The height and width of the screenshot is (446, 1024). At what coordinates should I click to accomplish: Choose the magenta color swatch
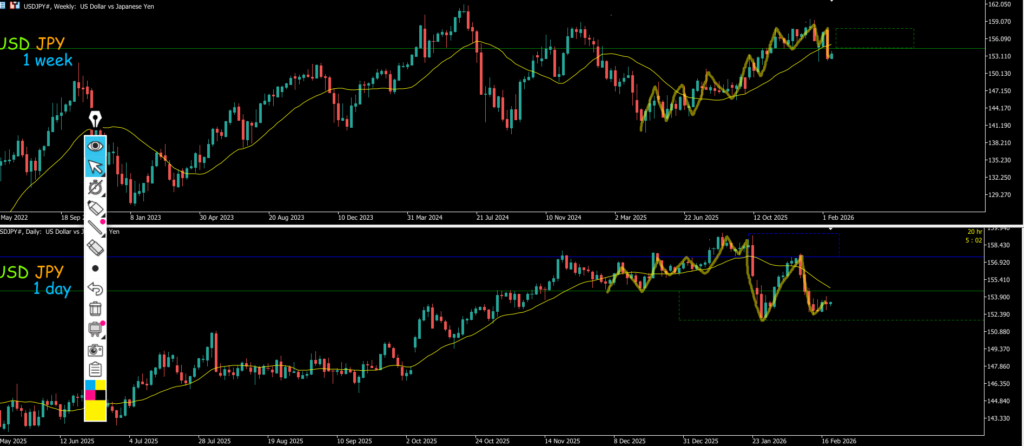(89, 394)
